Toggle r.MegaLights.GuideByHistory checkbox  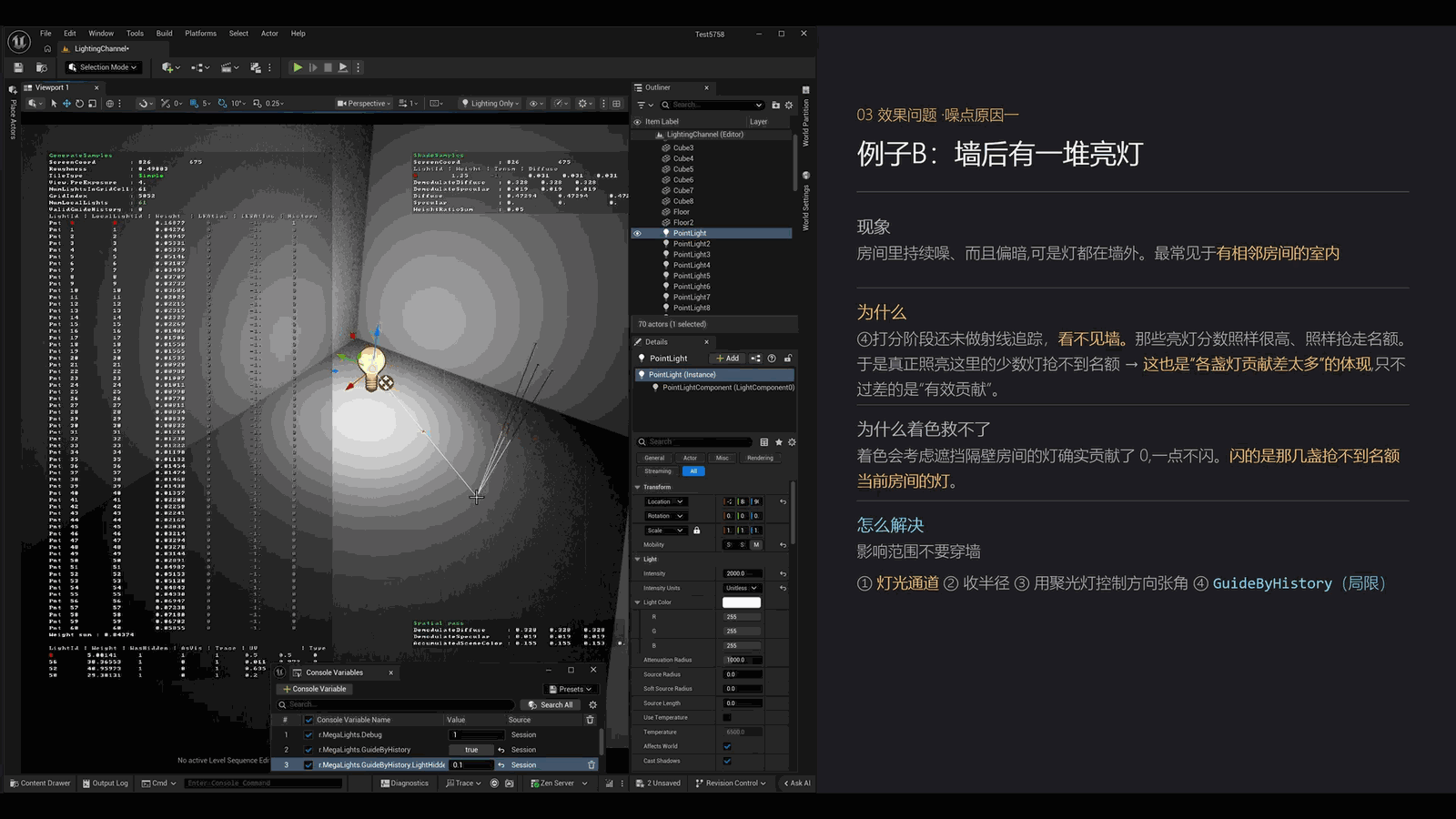click(x=308, y=750)
